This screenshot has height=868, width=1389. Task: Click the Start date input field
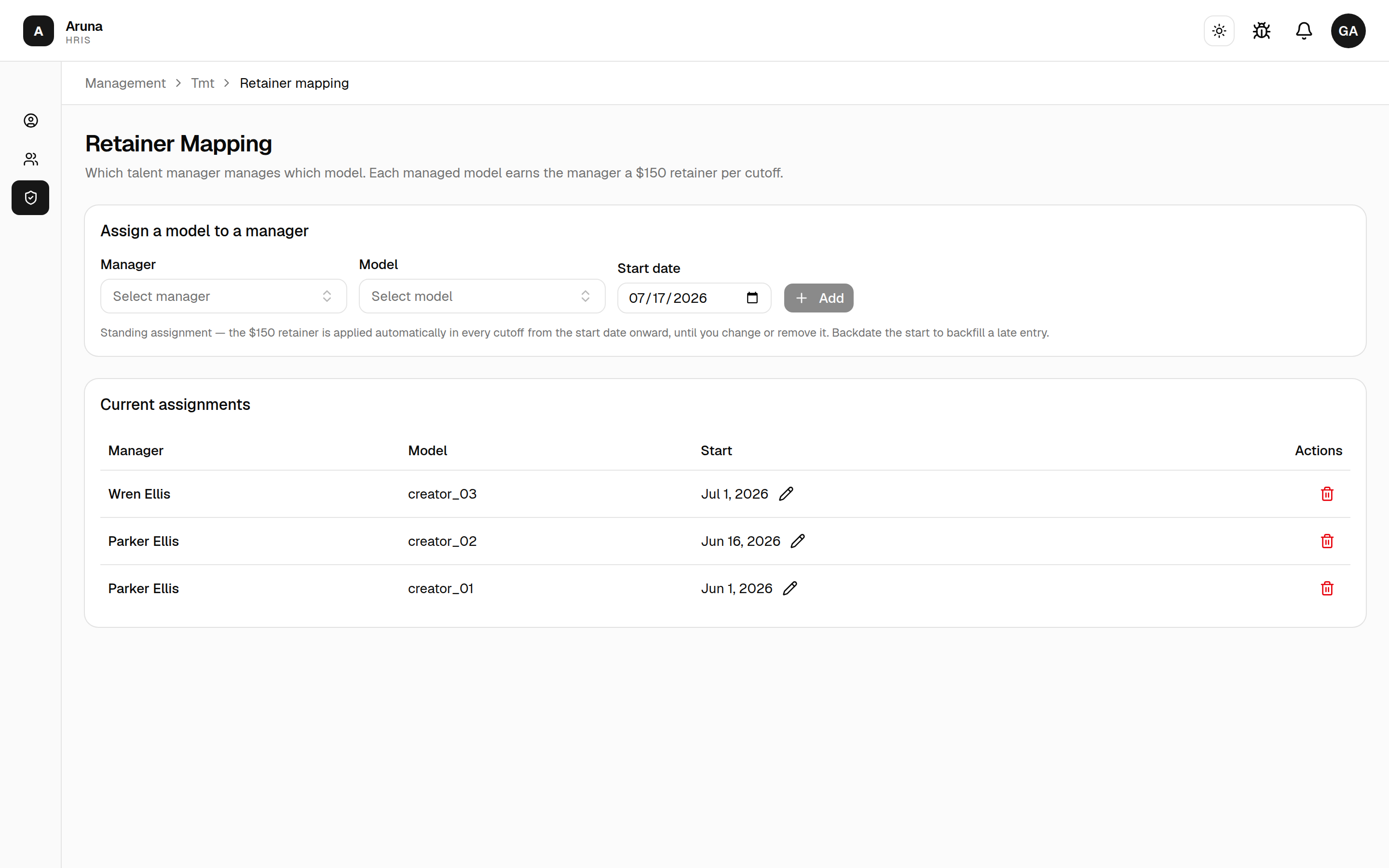point(694,298)
